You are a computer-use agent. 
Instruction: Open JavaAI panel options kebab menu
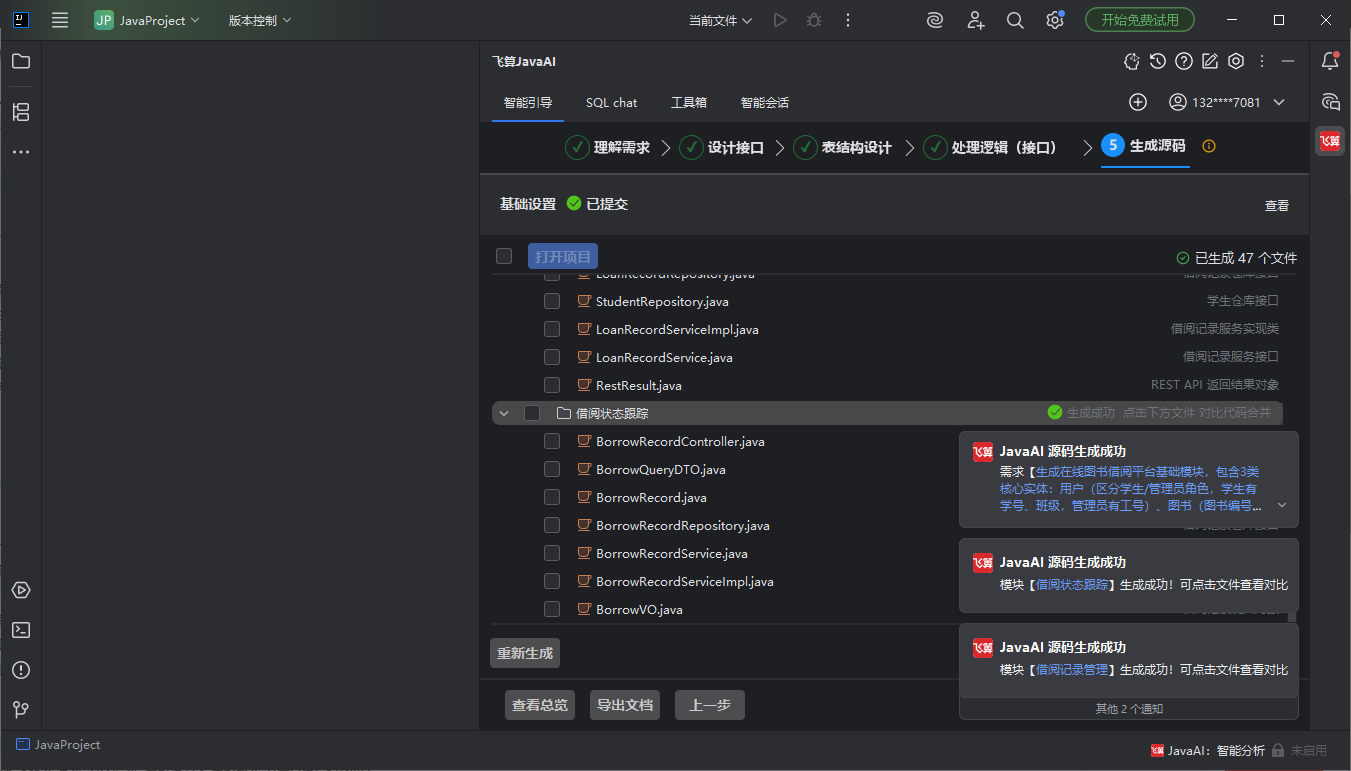[1262, 61]
